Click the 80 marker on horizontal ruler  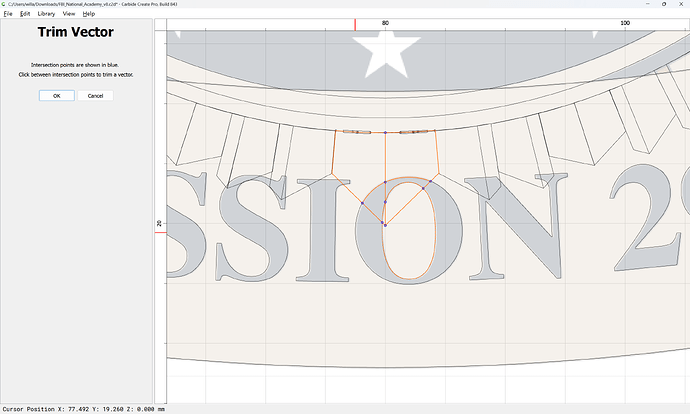click(x=385, y=23)
